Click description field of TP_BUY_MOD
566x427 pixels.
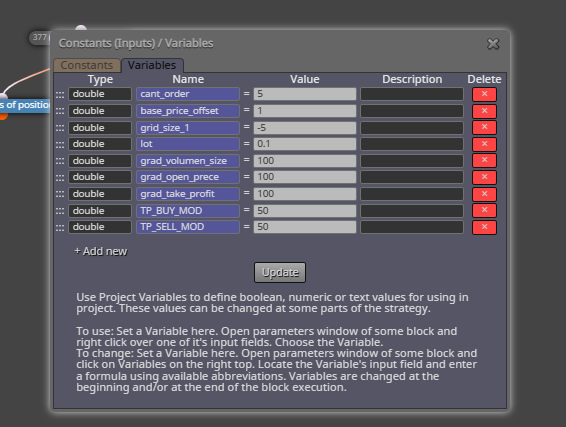click(412, 210)
